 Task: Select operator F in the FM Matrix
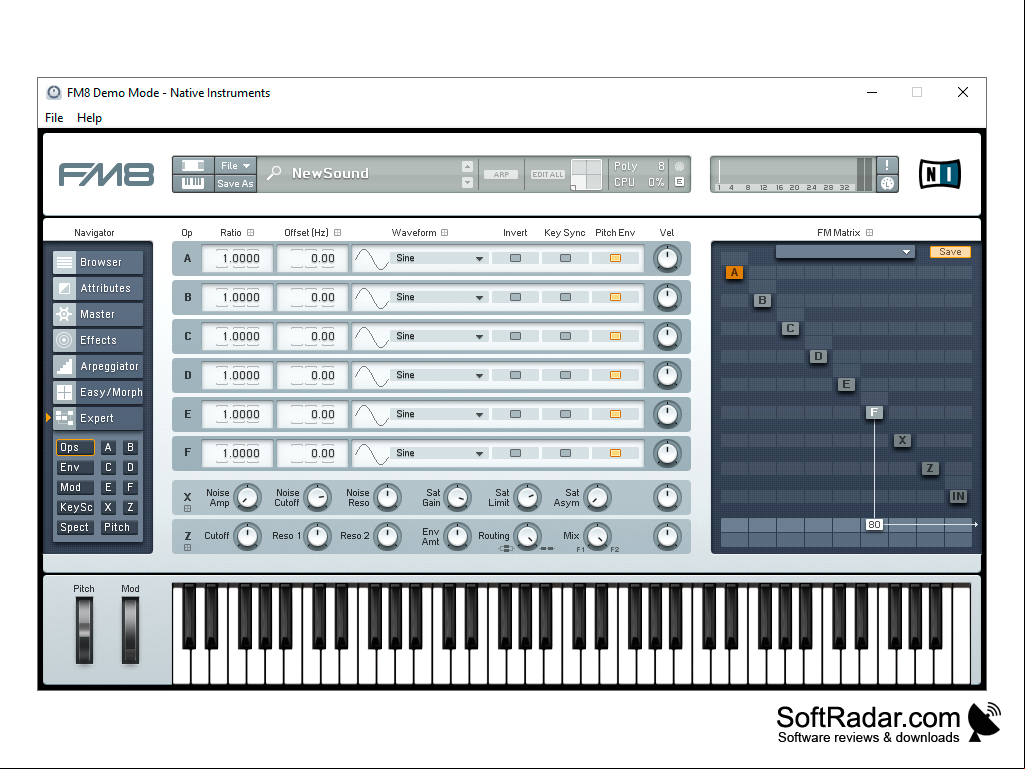874,413
